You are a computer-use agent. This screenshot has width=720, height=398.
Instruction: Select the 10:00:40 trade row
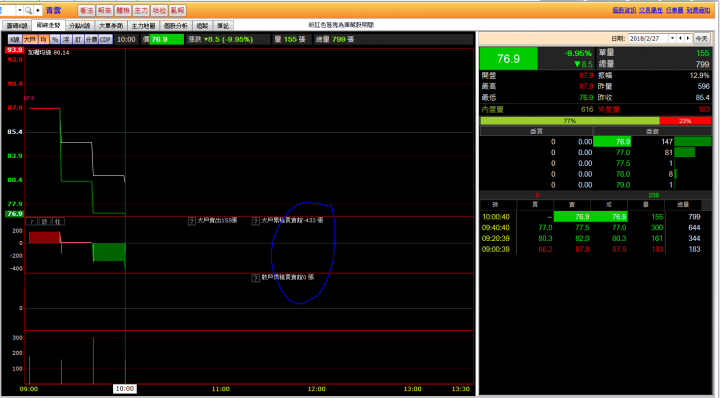(x=596, y=217)
